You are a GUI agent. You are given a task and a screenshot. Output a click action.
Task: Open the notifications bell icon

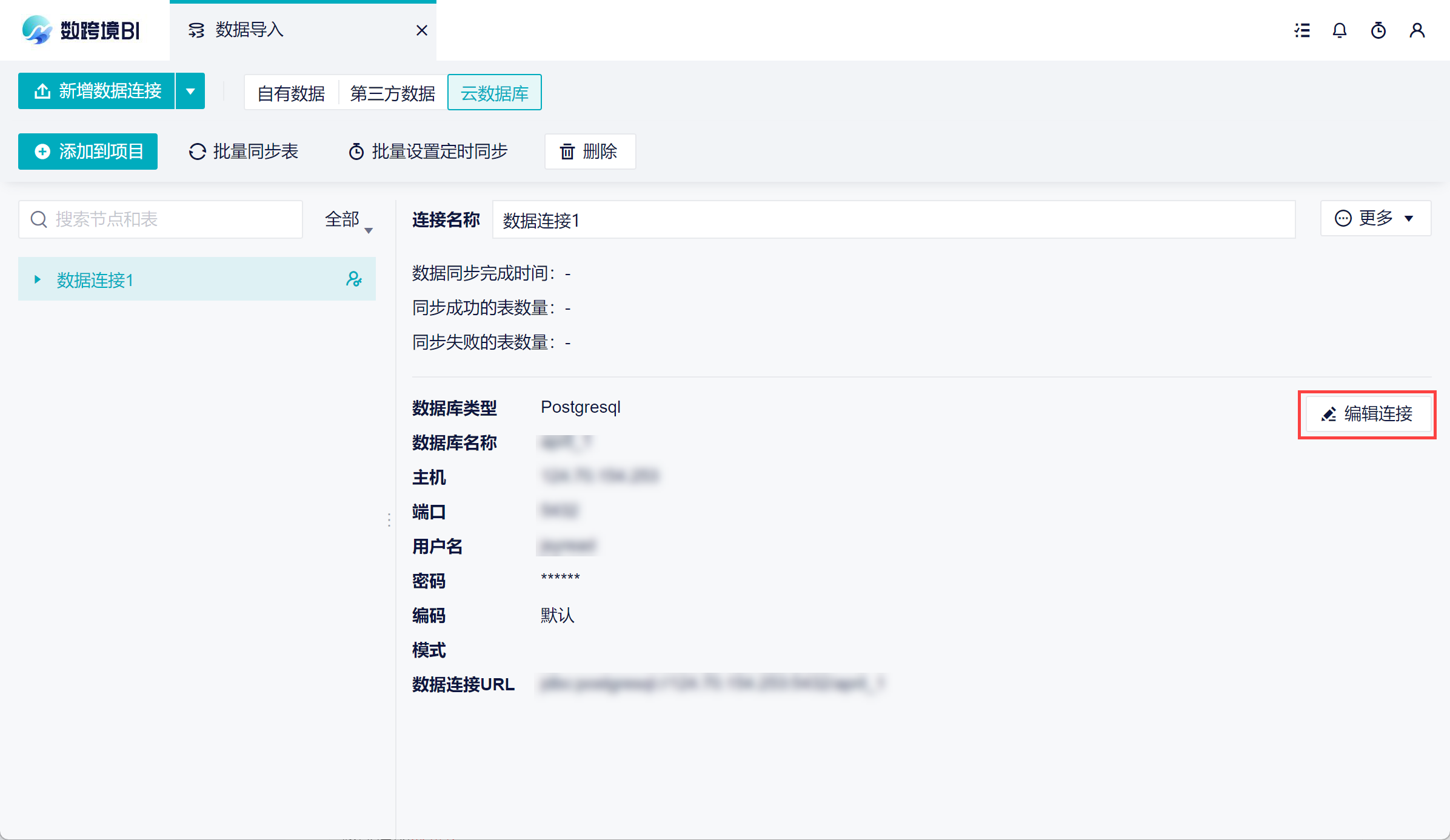point(1340,30)
